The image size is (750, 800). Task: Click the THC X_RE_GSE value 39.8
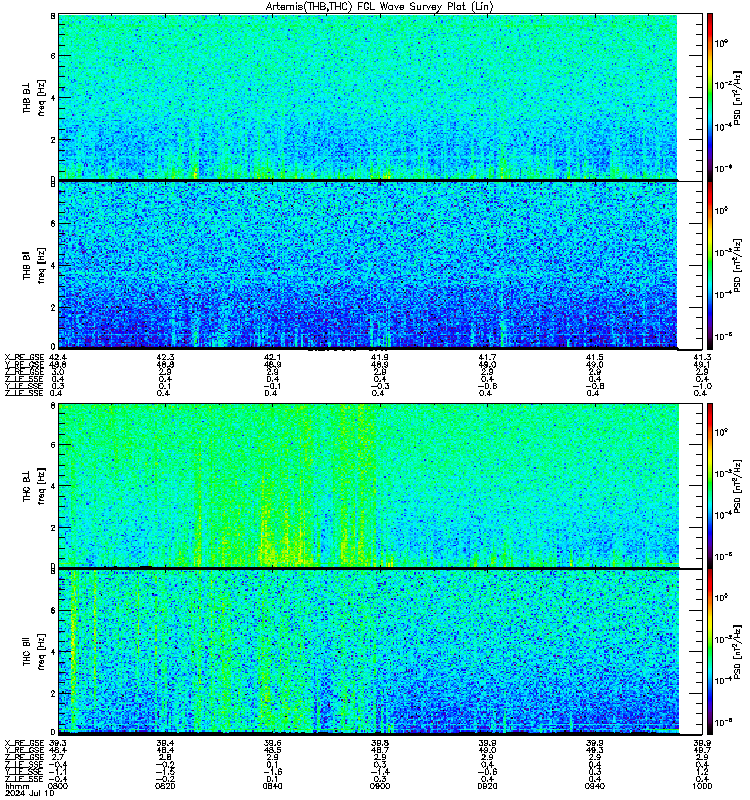point(380,743)
